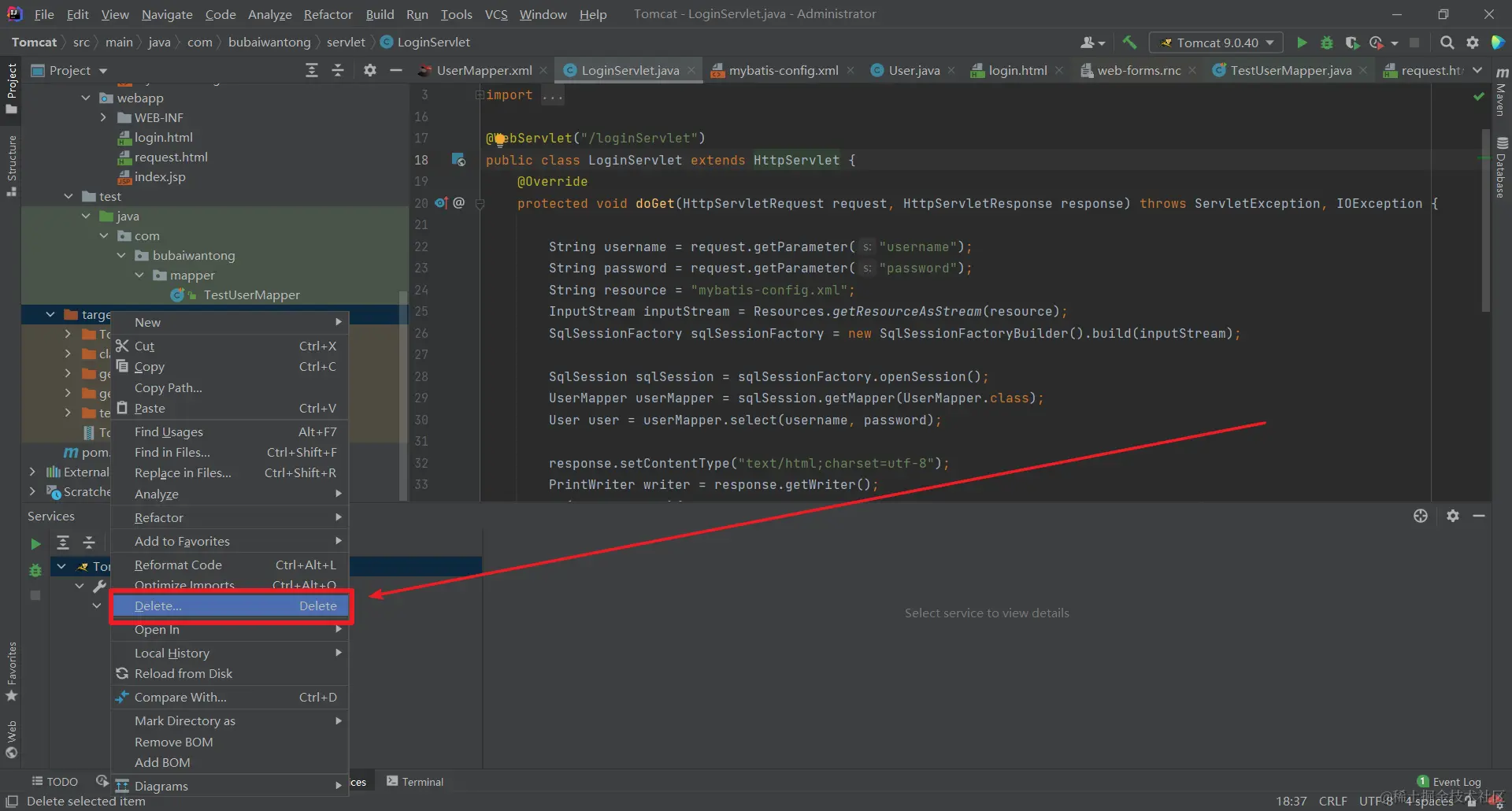Open IDE settings gear in top toolbar

1473,43
